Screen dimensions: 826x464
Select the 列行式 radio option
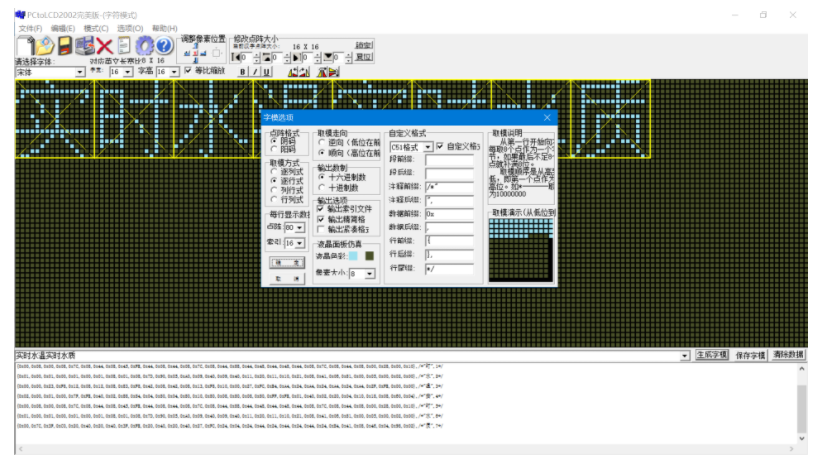coord(274,190)
